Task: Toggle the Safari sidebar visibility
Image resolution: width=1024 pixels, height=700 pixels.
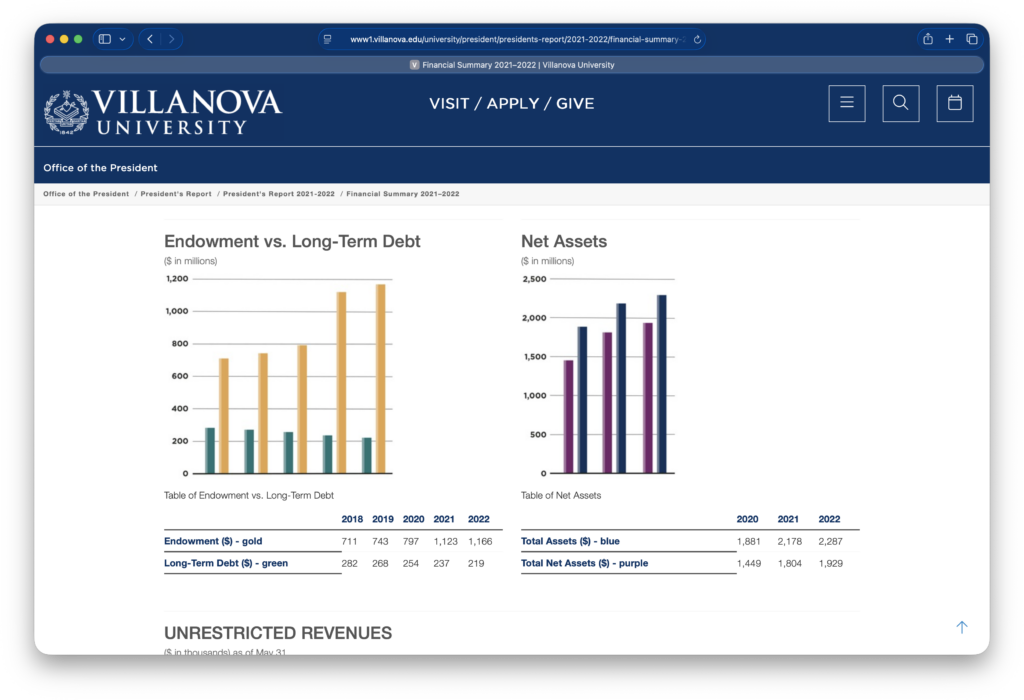Action: coord(104,38)
